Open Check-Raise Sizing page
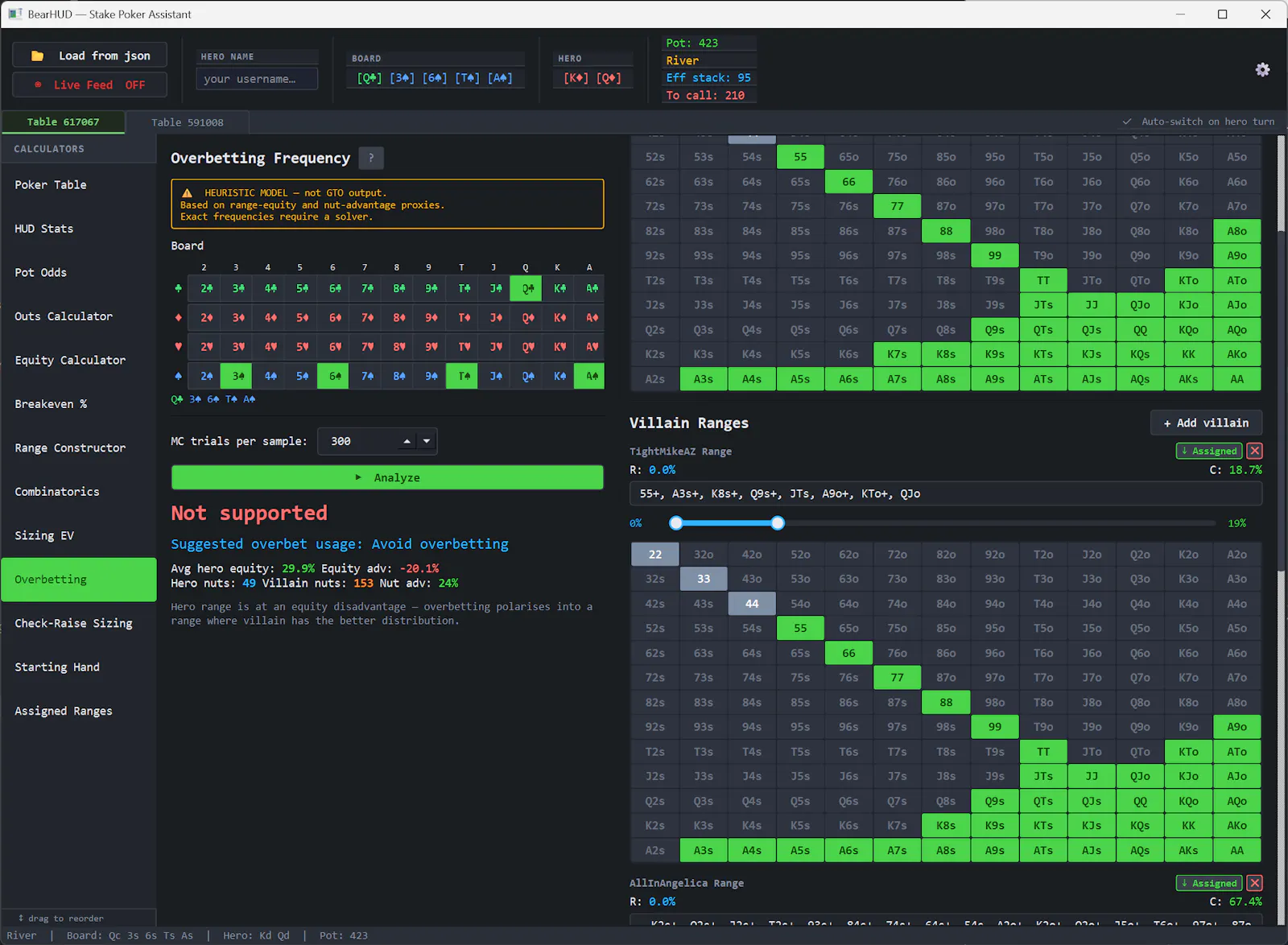Image resolution: width=1288 pixels, height=945 pixels. coord(79,624)
